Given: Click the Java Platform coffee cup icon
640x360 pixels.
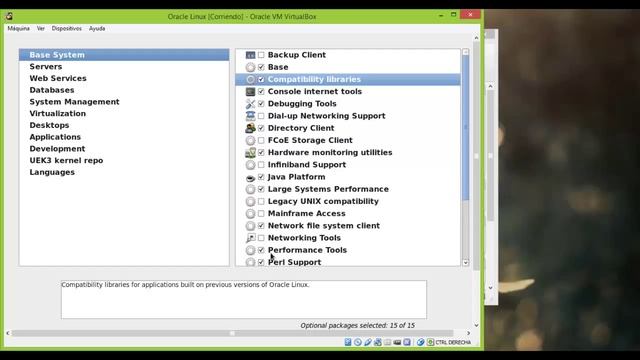Looking at the screenshot, I should [250, 178].
